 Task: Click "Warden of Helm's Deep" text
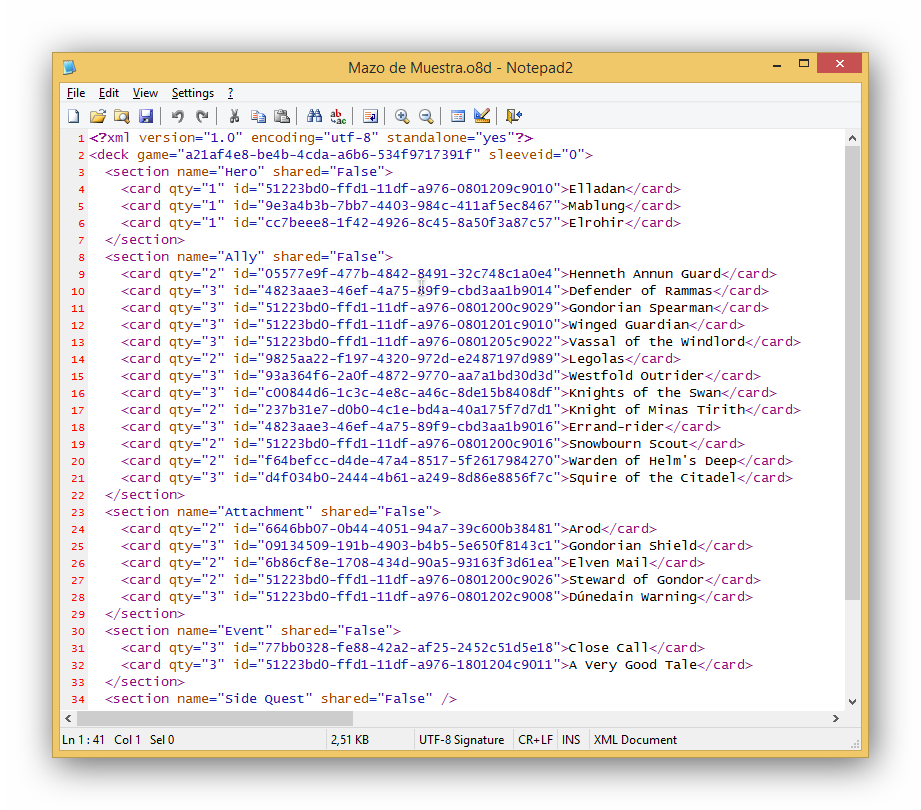[653, 461]
